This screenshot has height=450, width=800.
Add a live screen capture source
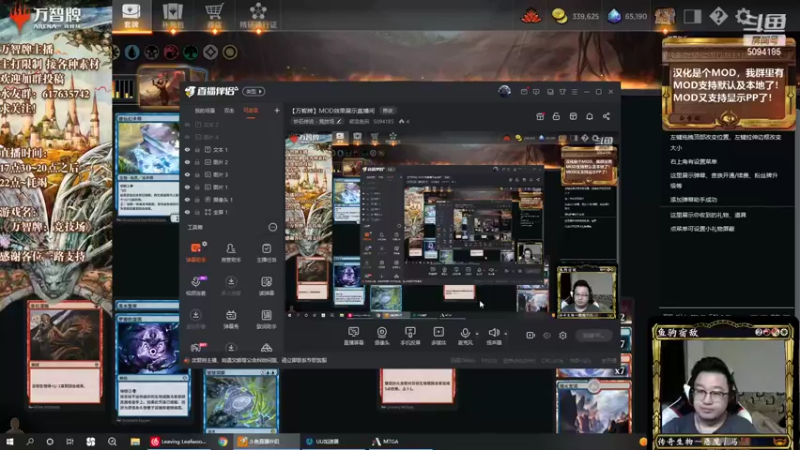coord(353,336)
